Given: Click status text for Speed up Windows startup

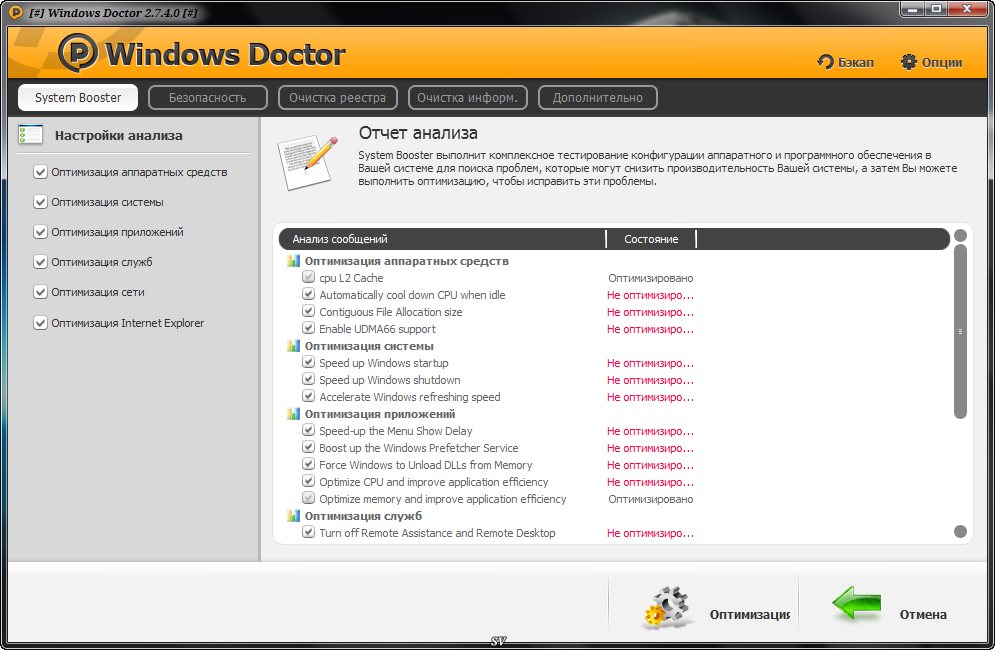Looking at the screenshot, I should (x=650, y=363).
